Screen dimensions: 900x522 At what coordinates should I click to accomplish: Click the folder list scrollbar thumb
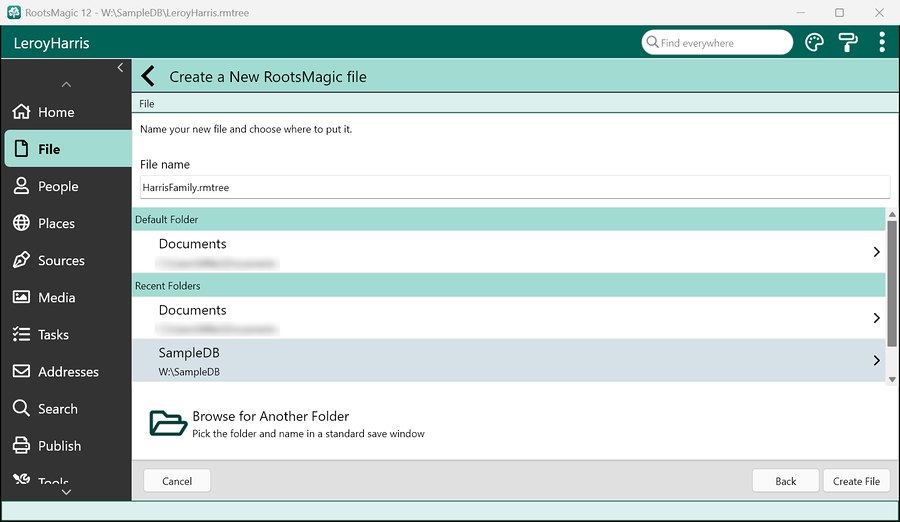892,284
